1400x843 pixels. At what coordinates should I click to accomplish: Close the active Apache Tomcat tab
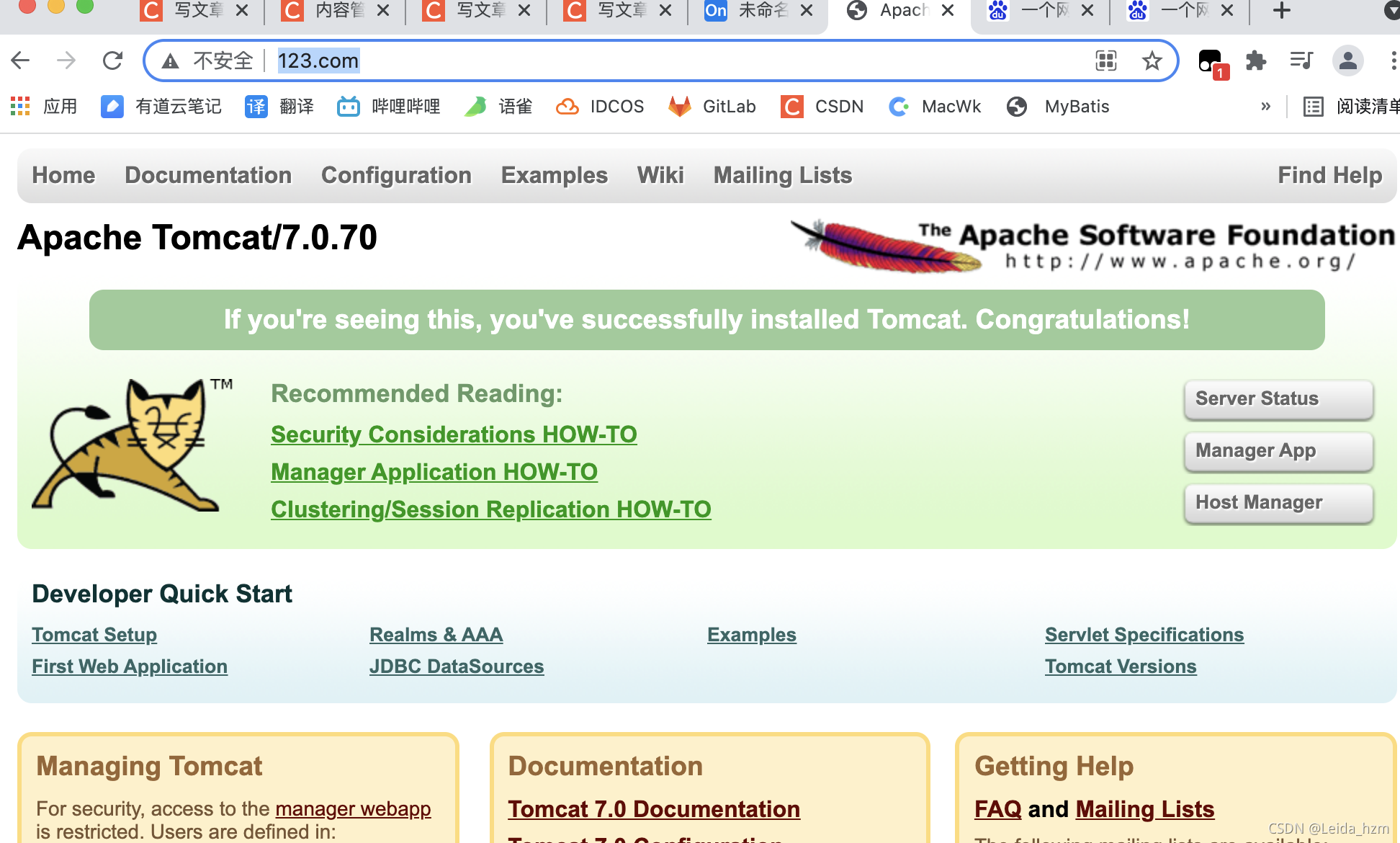(x=948, y=11)
